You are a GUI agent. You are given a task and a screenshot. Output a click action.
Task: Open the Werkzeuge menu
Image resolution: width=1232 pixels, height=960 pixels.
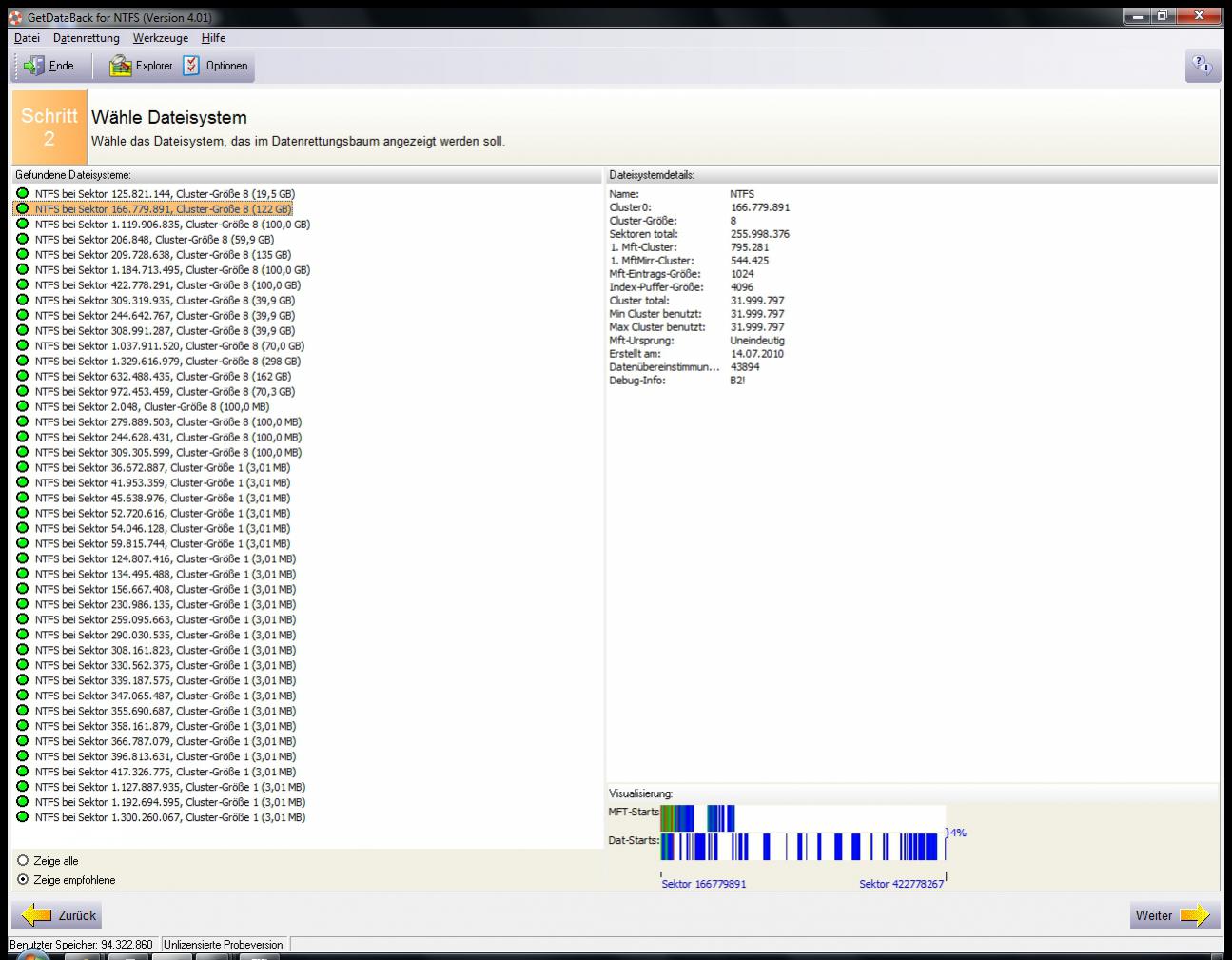161,38
